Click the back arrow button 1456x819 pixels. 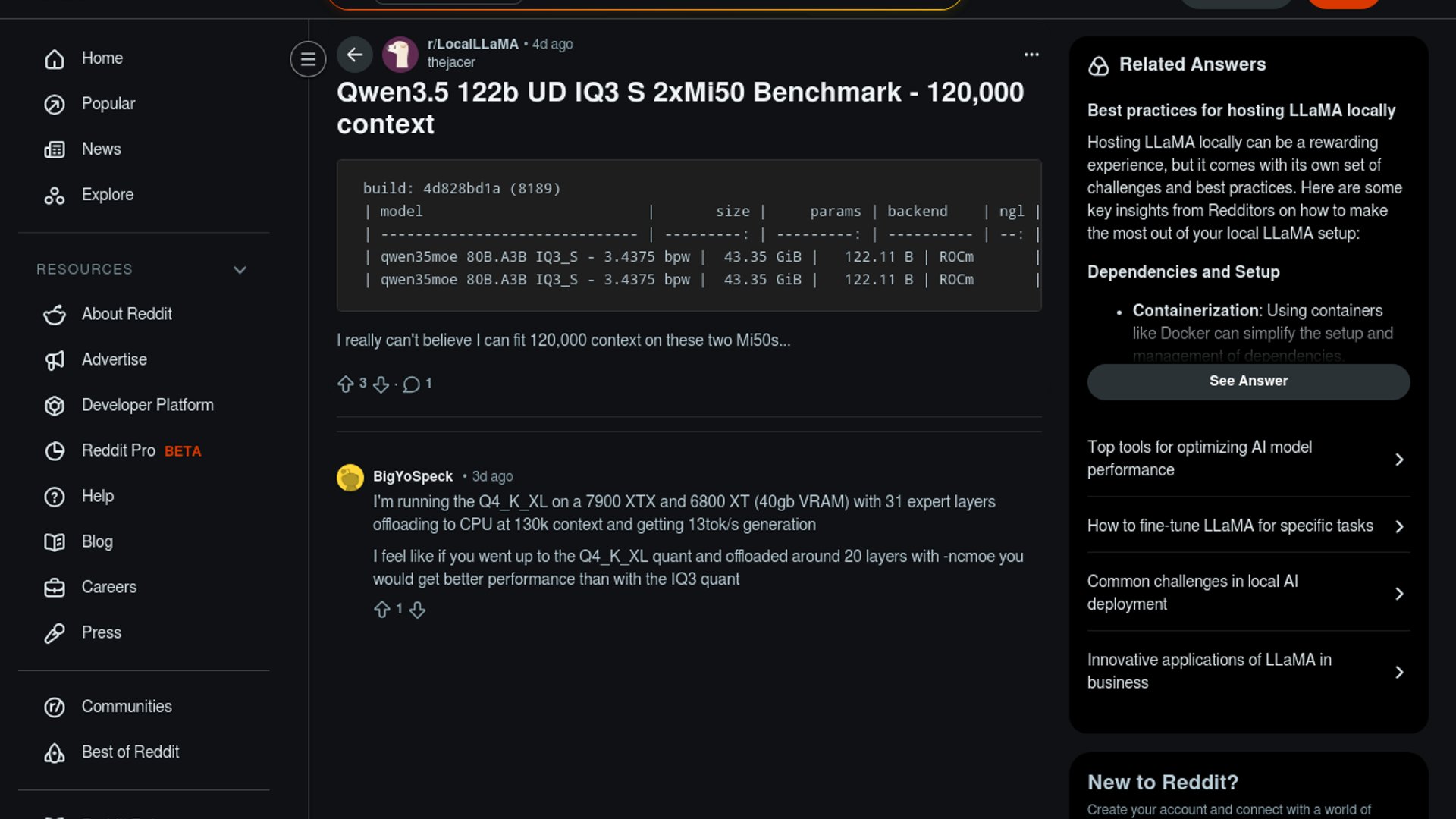click(x=354, y=55)
